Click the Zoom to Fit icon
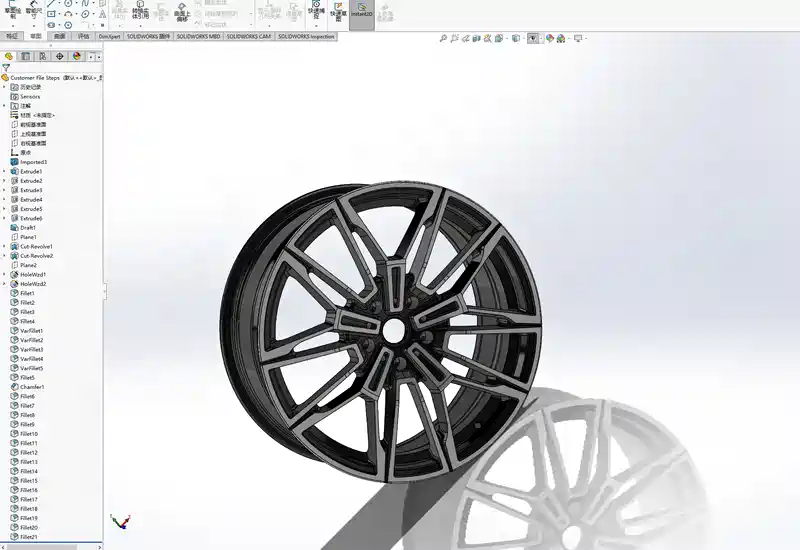The height and width of the screenshot is (550, 800). [443, 38]
